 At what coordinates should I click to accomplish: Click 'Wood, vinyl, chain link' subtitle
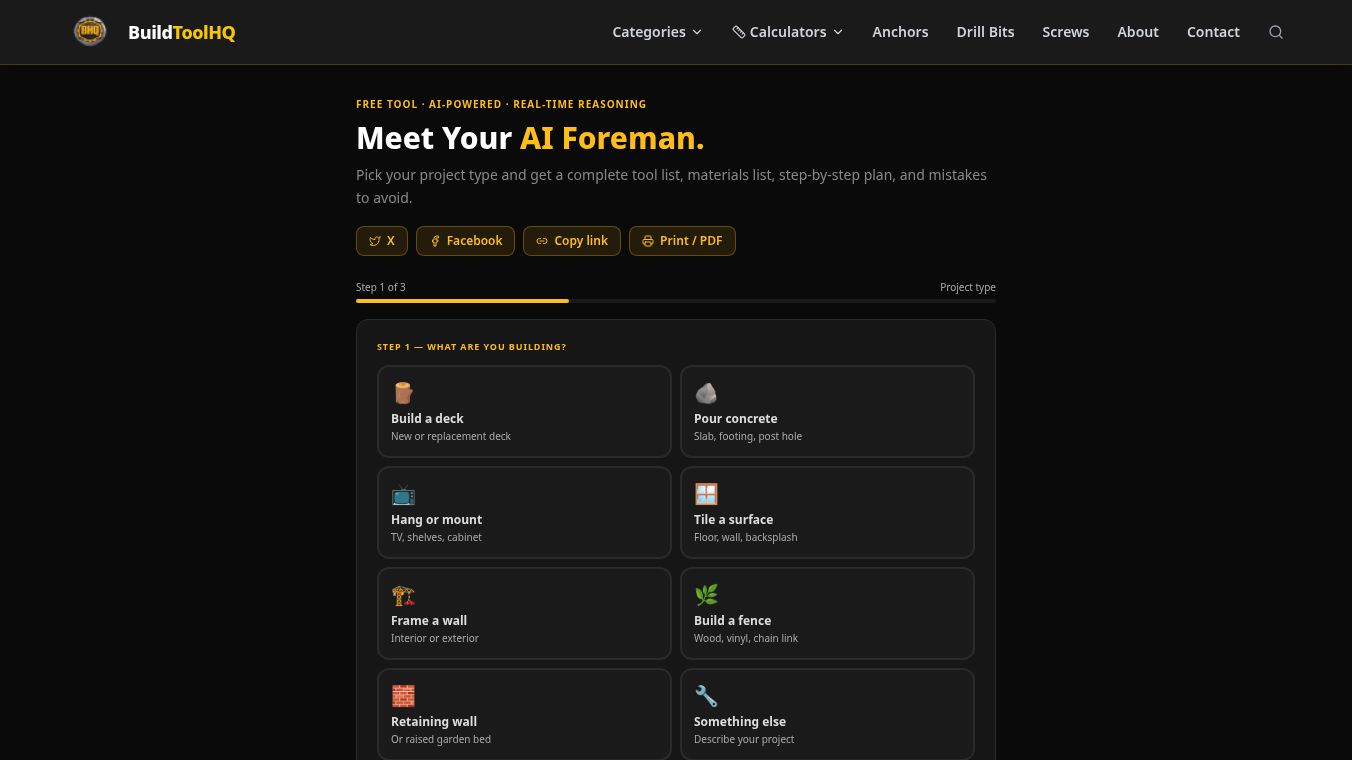[x=746, y=638]
